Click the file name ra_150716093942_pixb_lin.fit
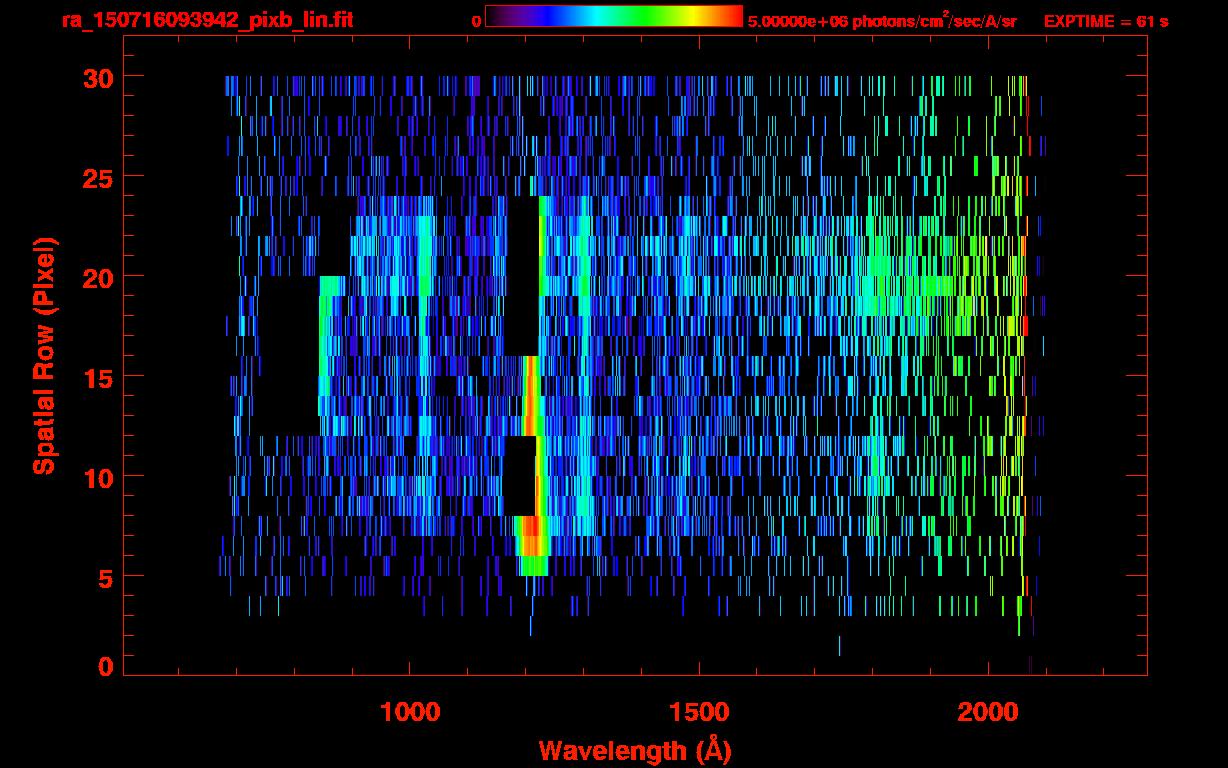This screenshot has height=768, width=1228. click(206, 20)
